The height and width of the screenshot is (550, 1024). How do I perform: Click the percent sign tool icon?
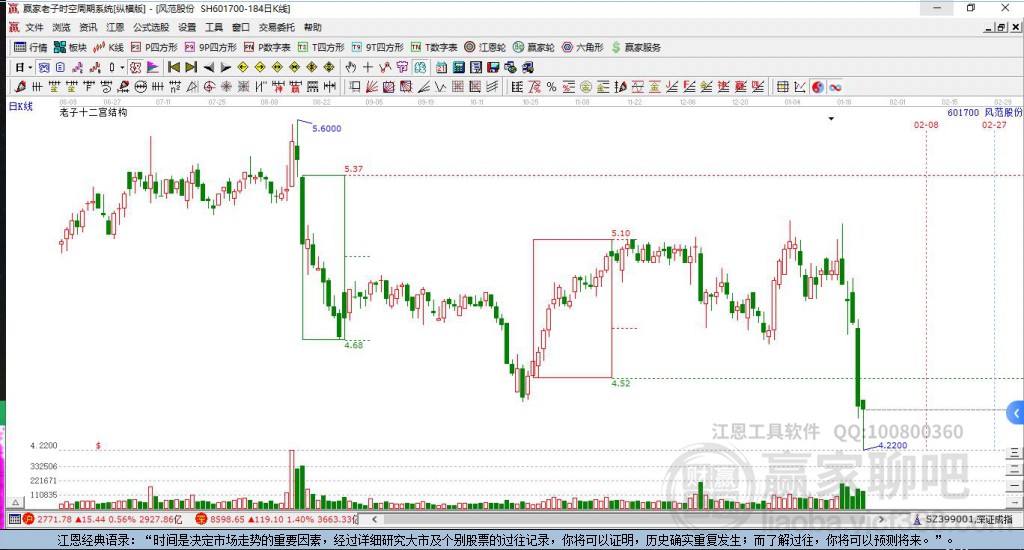pos(551,87)
